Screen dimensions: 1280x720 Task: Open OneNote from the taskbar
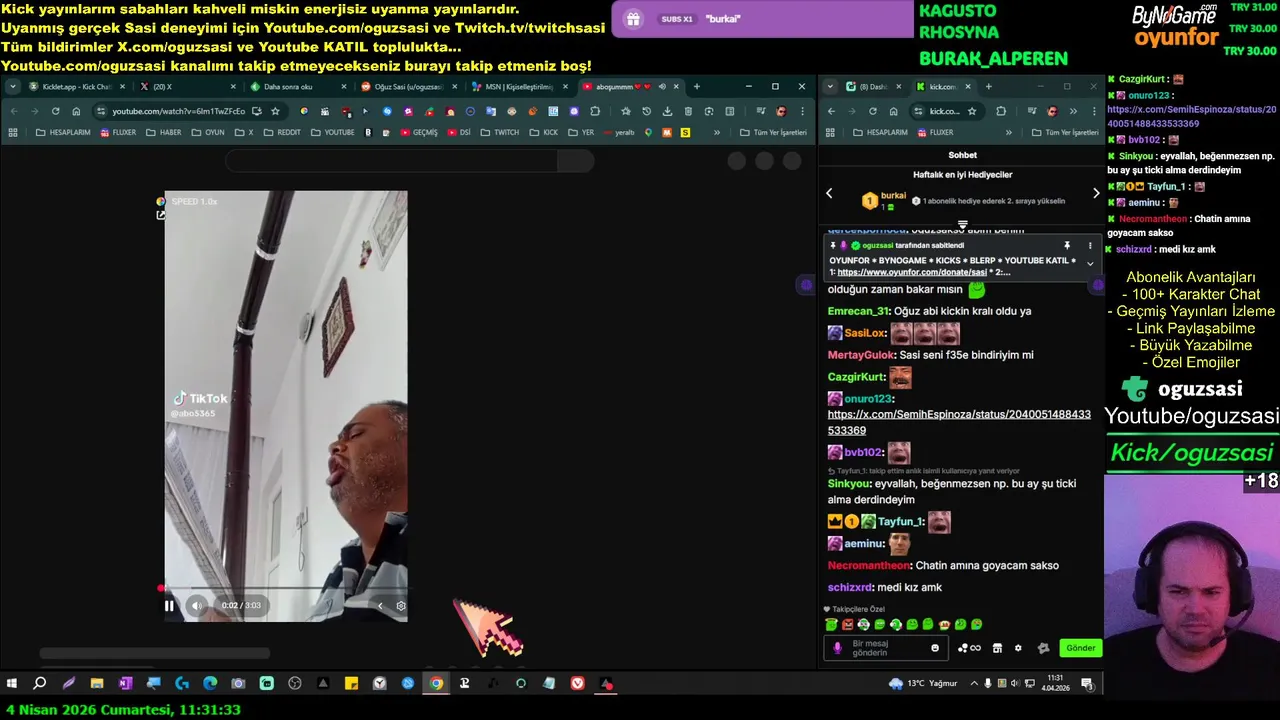tap(125, 684)
